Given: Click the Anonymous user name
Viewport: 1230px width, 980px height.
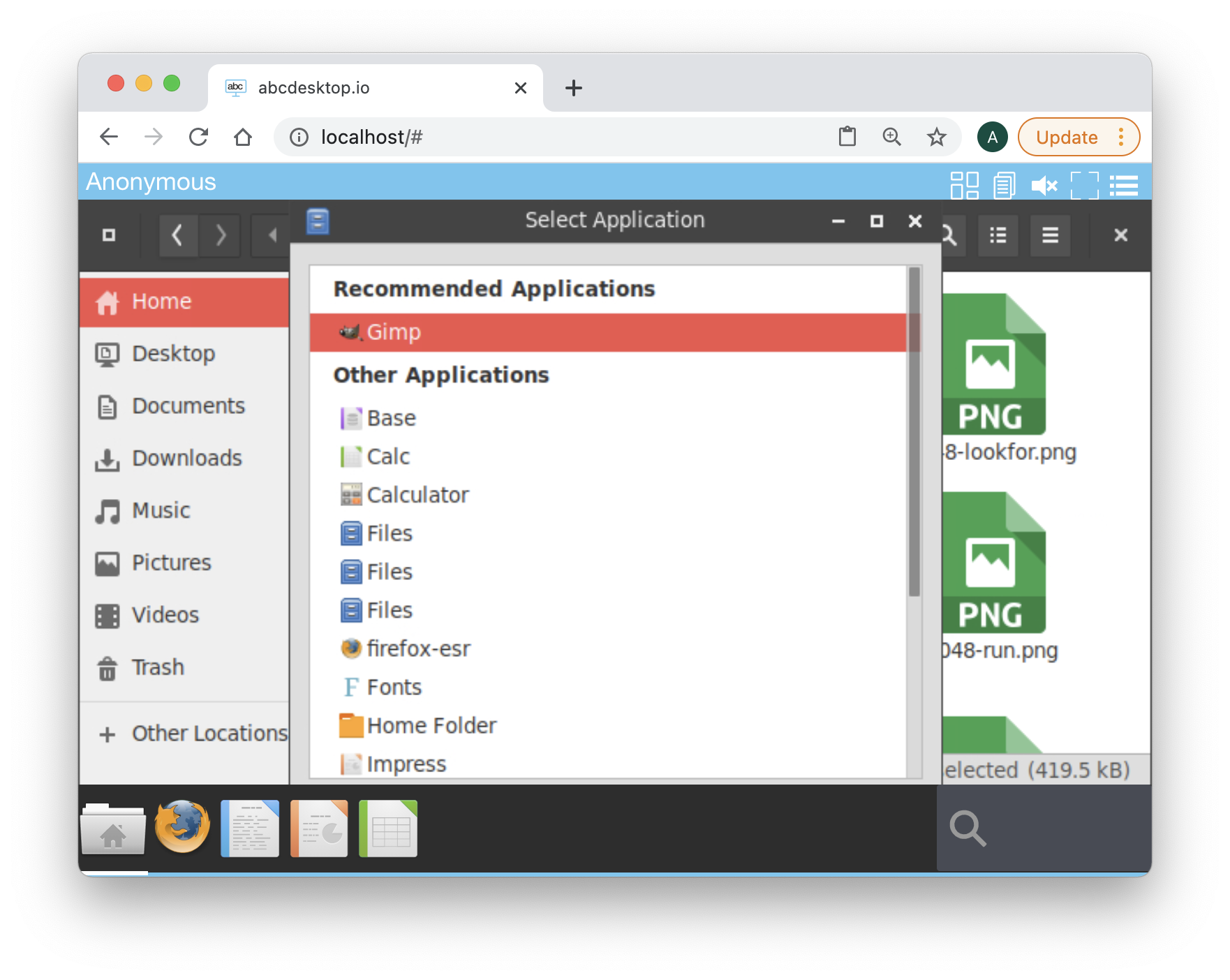Looking at the screenshot, I should click(x=151, y=181).
